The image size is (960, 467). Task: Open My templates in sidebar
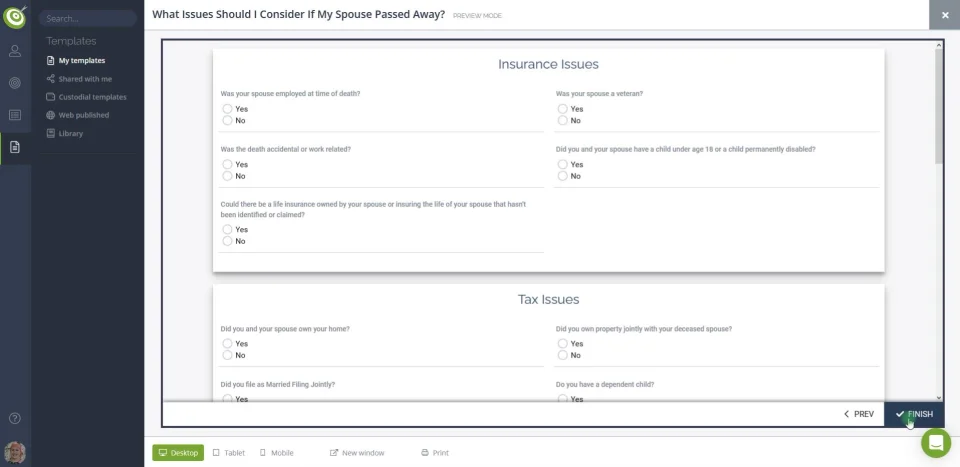click(x=80, y=61)
